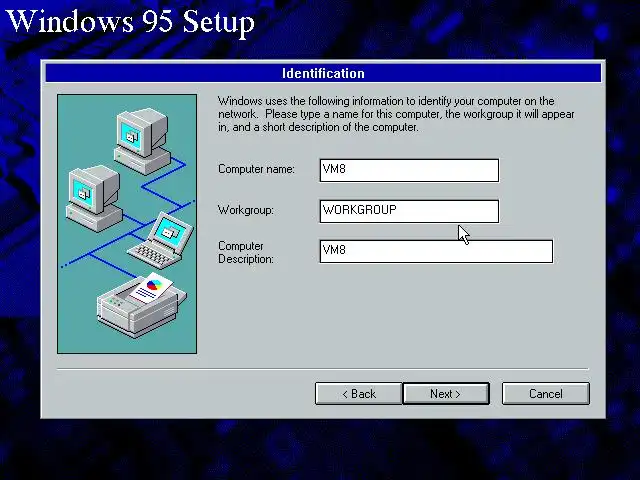Click the Computer Description text field
Image resolution: width=640 pixels, height=480 pixels.
click(x=436, y=251)
